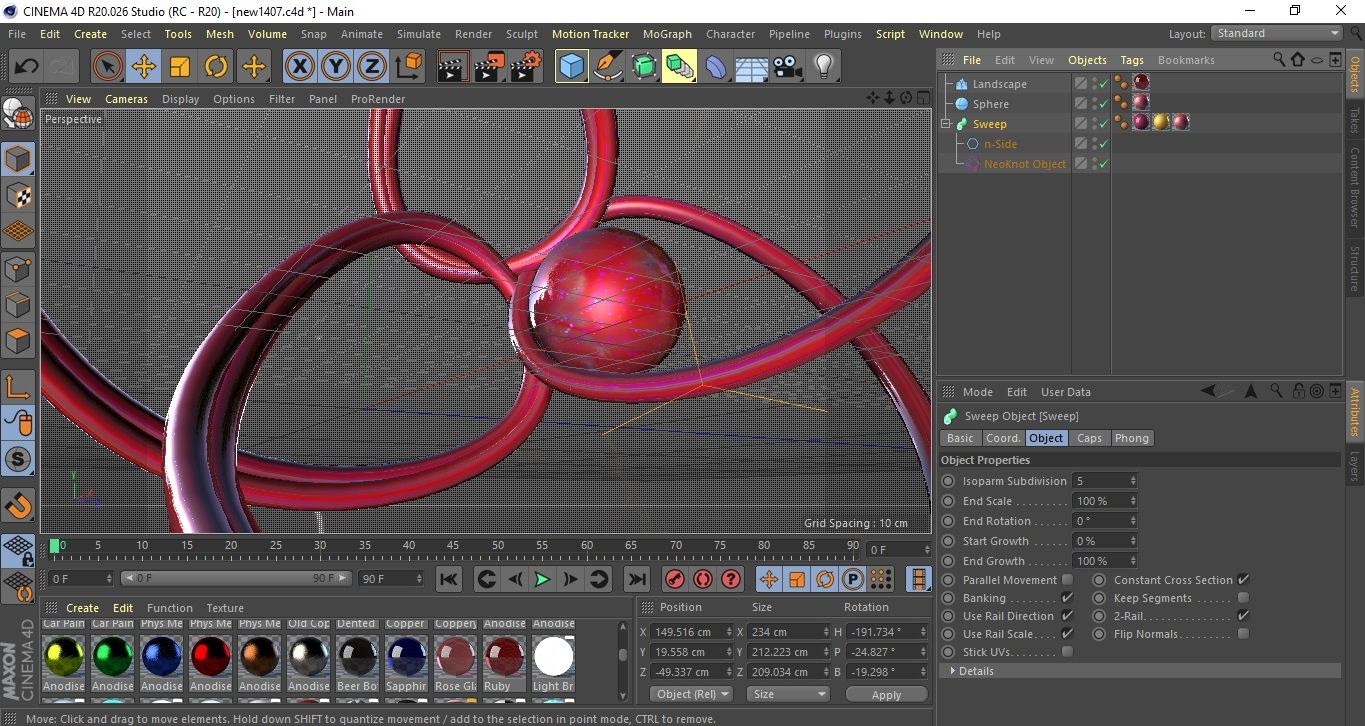
Task: Click the Apply button
Action: click(886, 694)
